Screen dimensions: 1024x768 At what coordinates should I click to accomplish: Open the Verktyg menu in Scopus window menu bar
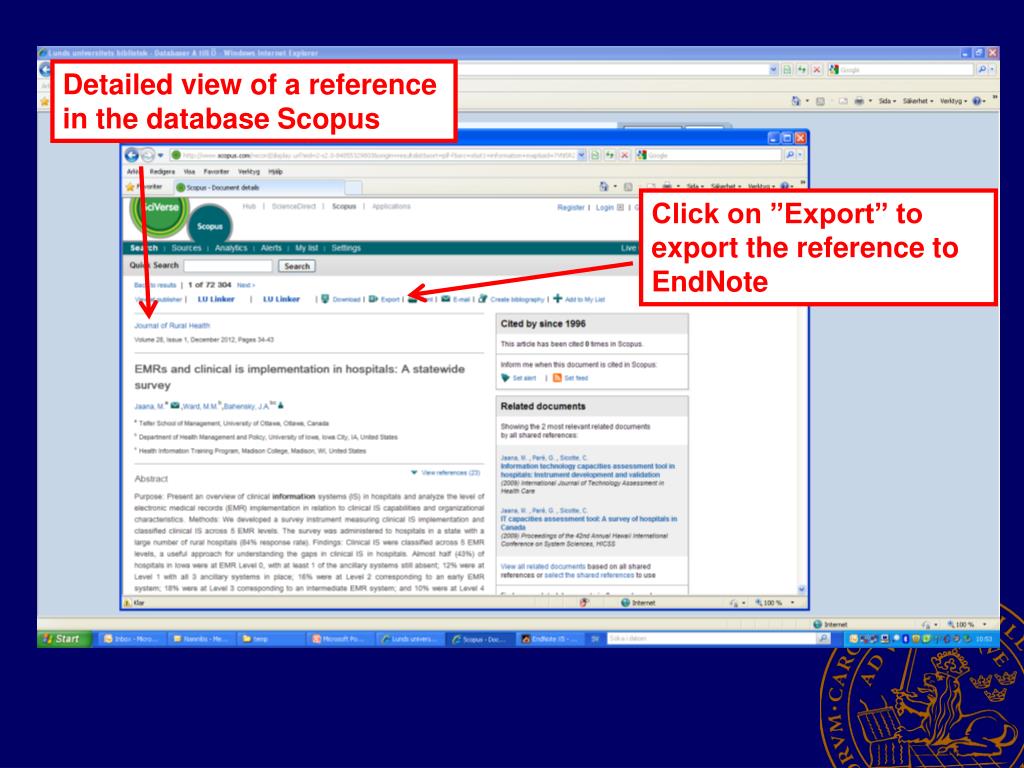click(x=249, y=172)
